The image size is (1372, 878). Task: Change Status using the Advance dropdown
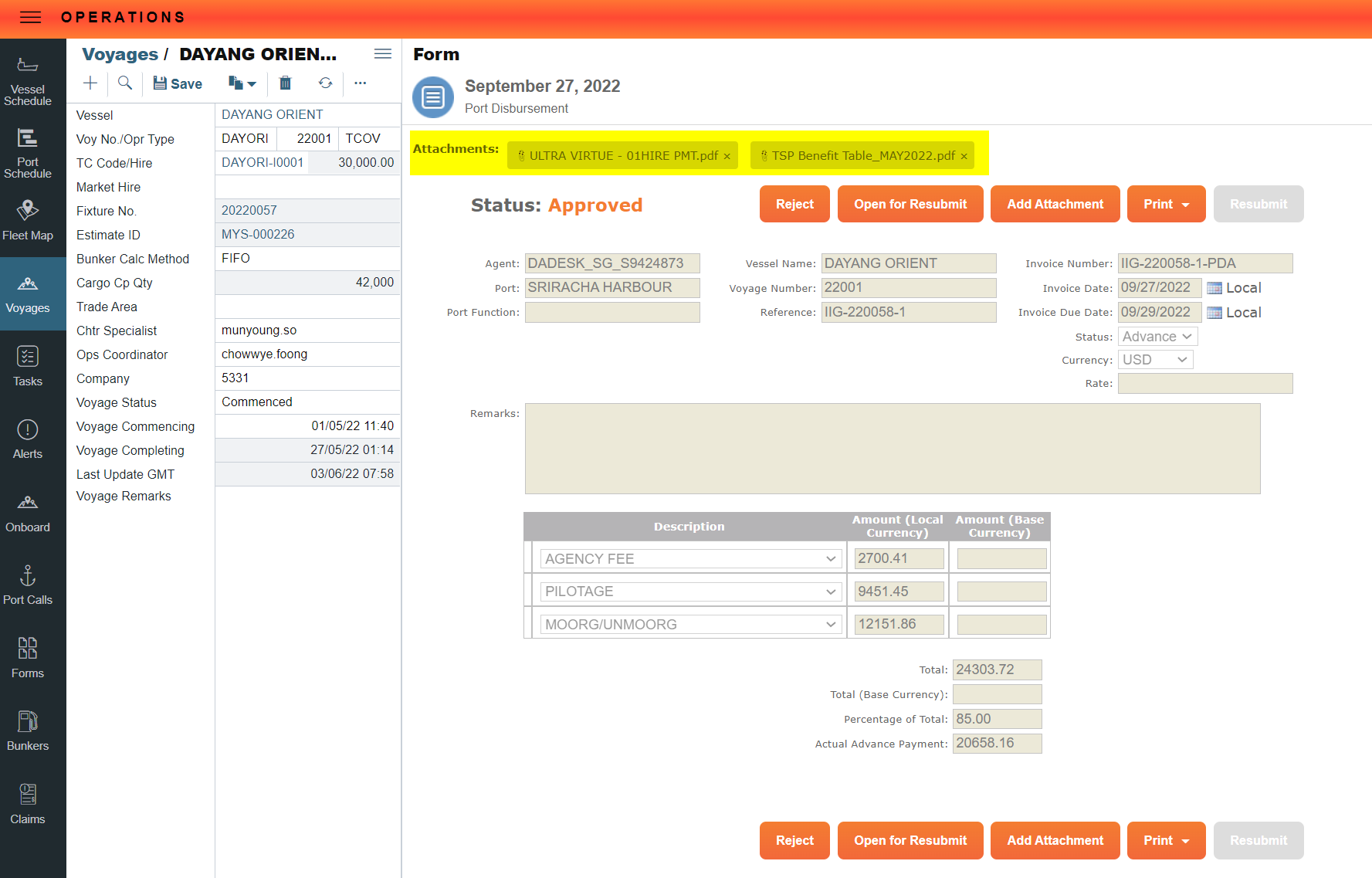tap(1157, 336)
